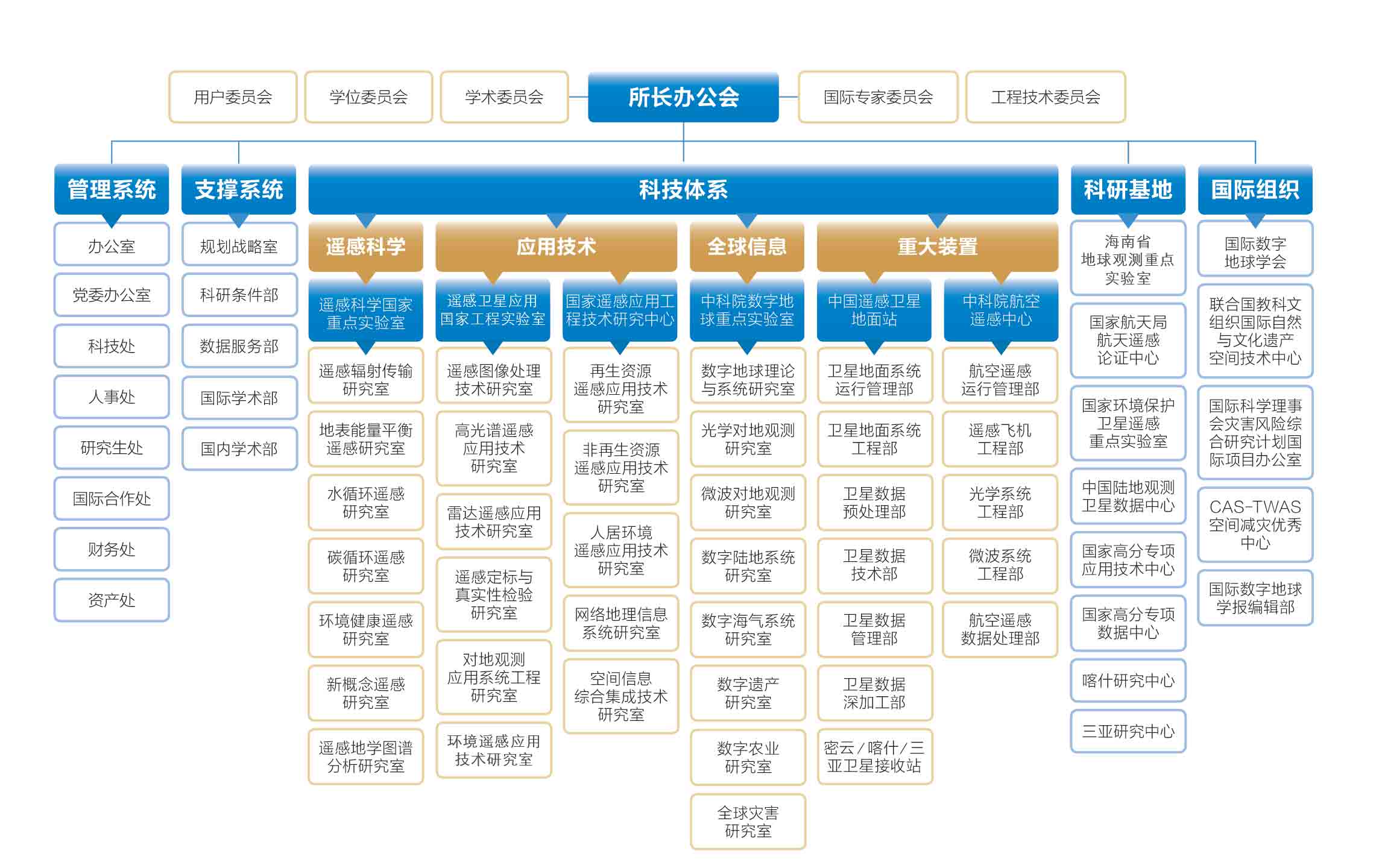Screen dimensions: 1382x868
Task: Open the 学术委员会 box
Action: click(504, 97)
